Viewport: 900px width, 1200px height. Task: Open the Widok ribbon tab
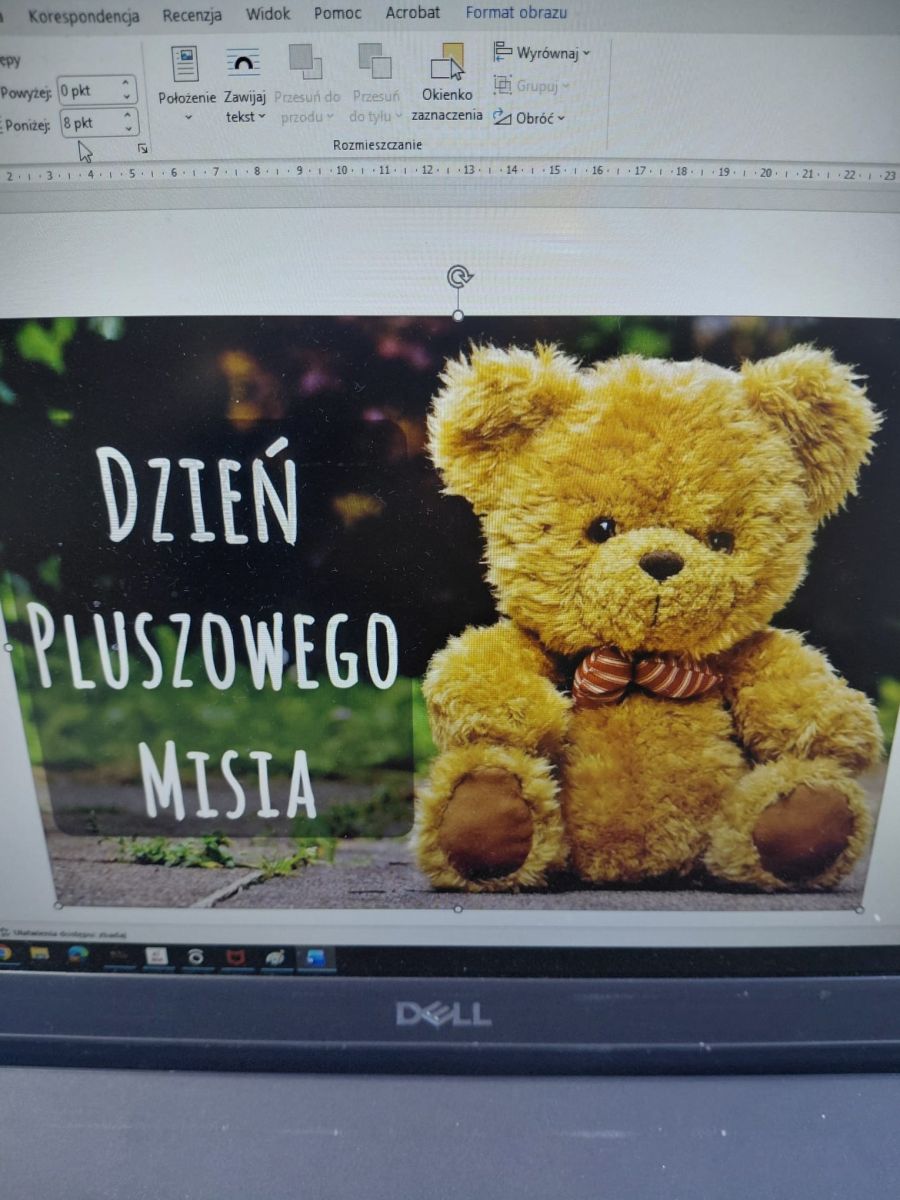coord(267,14)
